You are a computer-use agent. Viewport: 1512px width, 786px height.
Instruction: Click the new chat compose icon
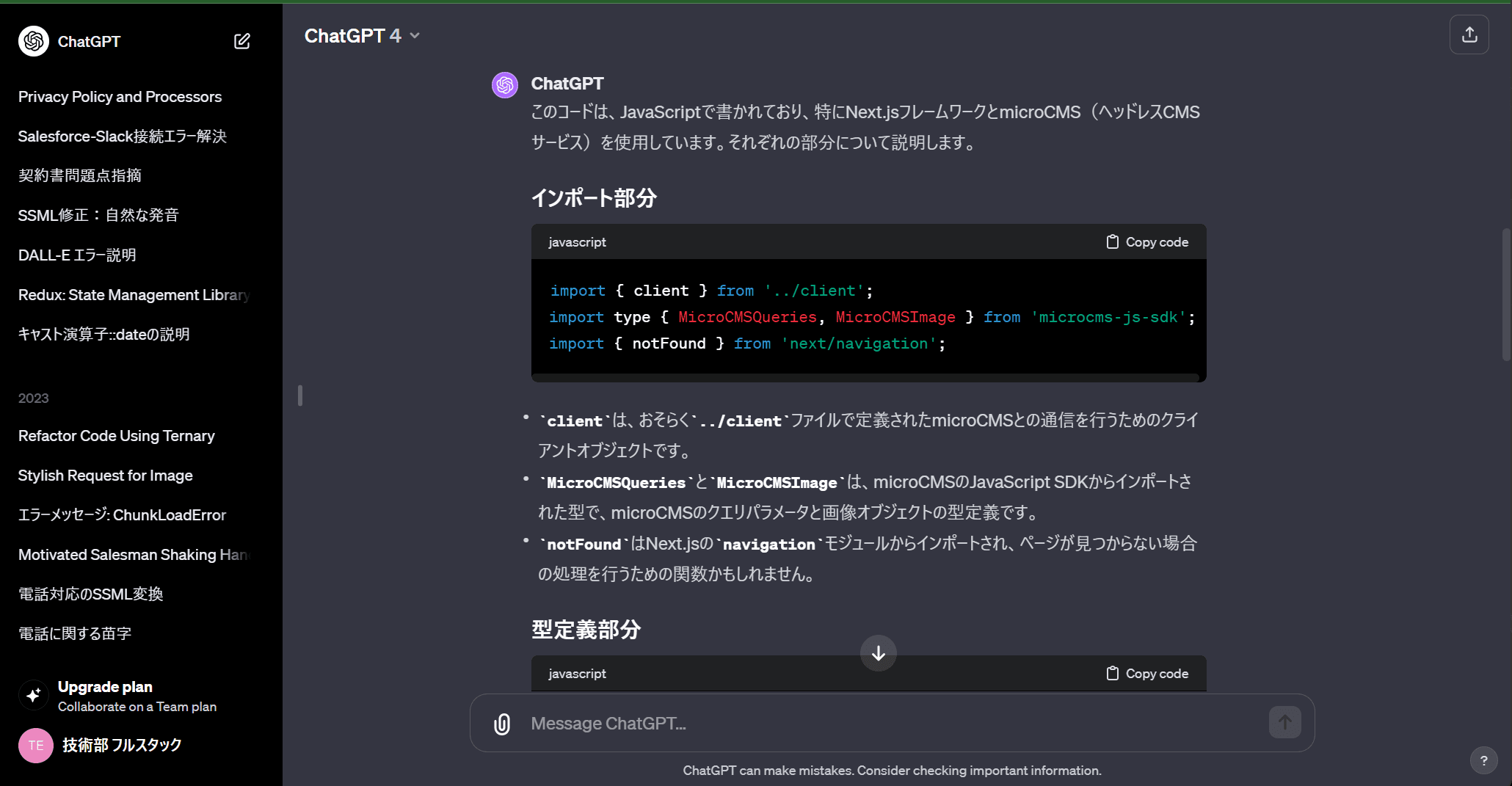(241, 41)
